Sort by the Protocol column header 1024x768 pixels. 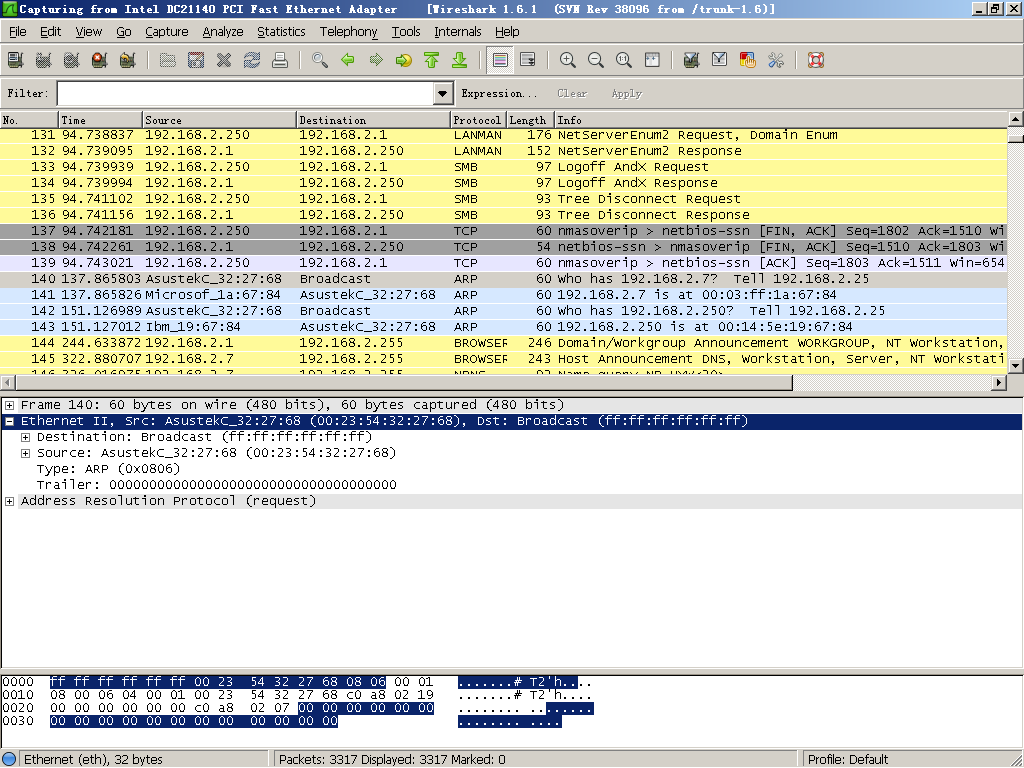478,120
